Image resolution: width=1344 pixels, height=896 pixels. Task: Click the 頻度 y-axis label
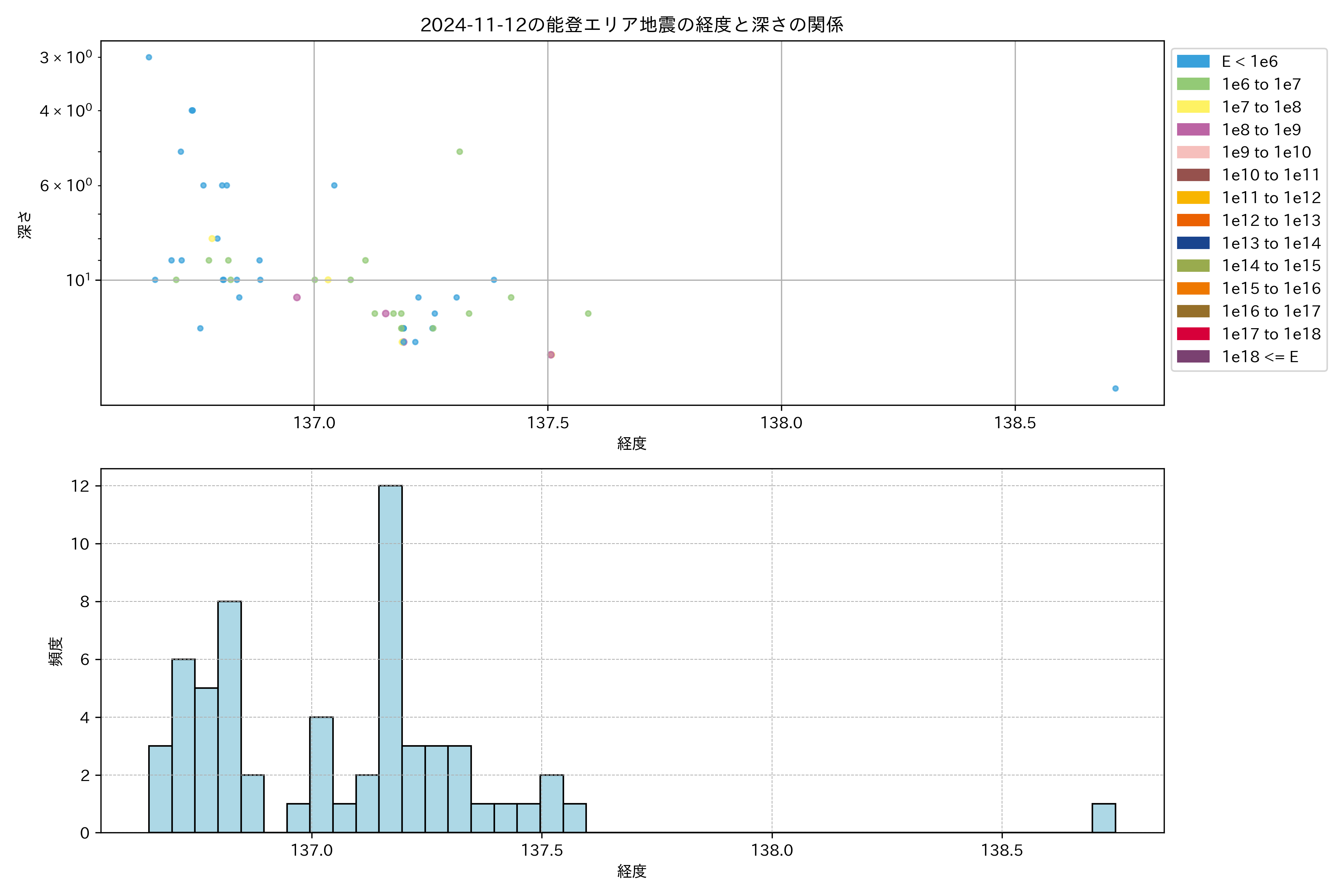click(x=55, y=651)
